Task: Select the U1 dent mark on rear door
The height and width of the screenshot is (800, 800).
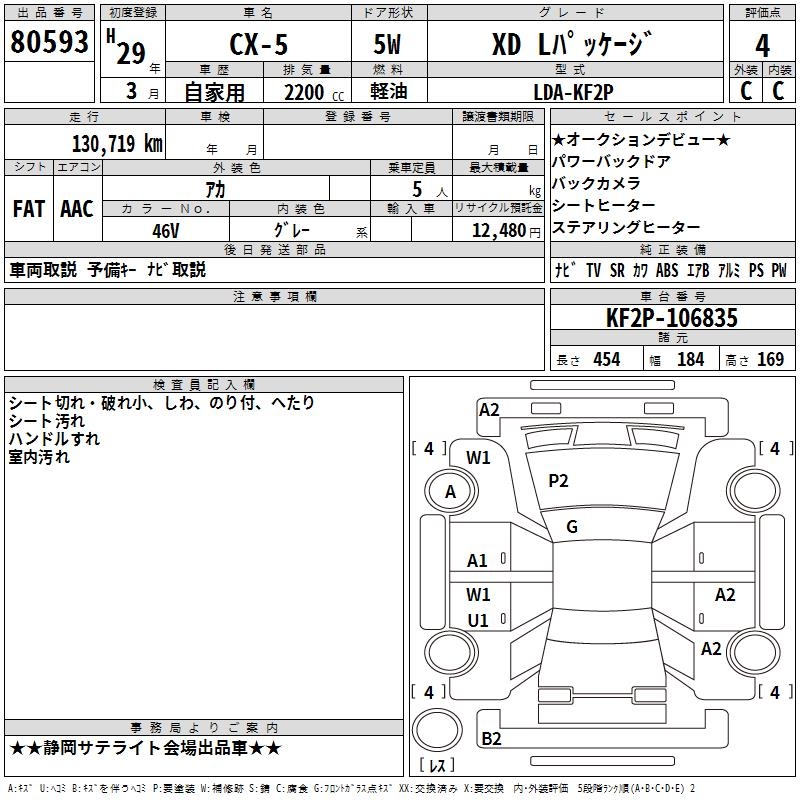Action: click(x=478, y=620)
